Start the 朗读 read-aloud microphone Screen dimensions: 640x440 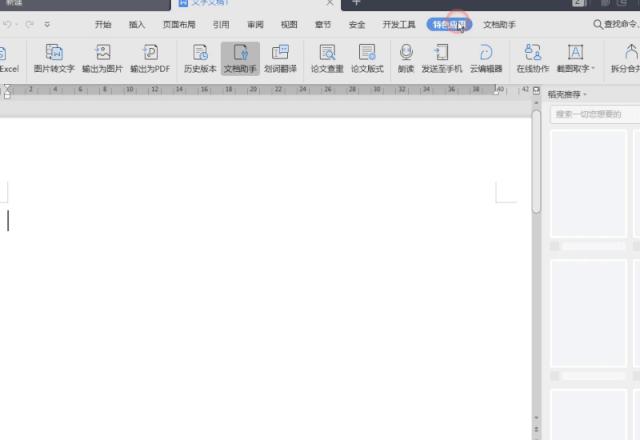[x=406, y=53]
